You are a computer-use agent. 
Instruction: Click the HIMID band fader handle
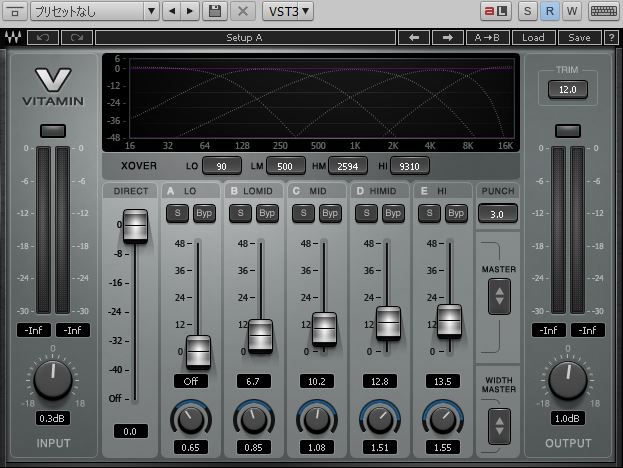388,323
